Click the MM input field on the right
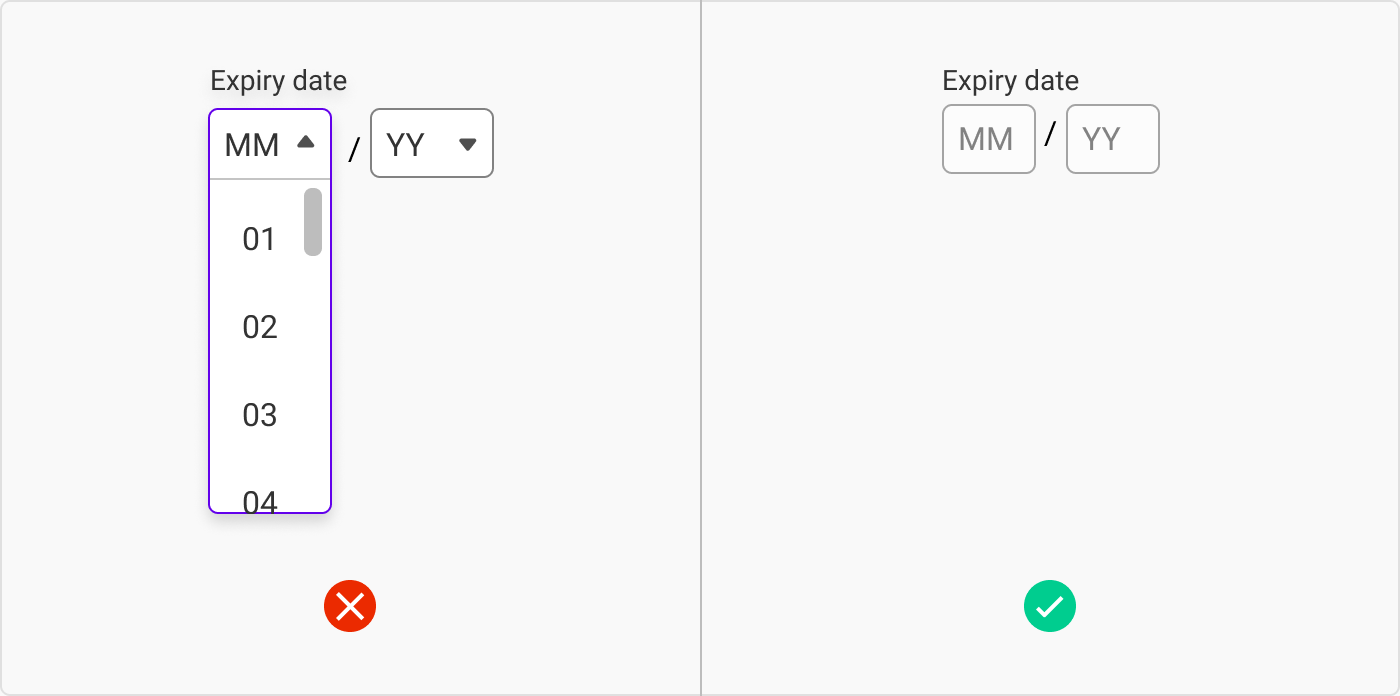Viewport: 1400px width, 696px height. (x=988, y=139)
